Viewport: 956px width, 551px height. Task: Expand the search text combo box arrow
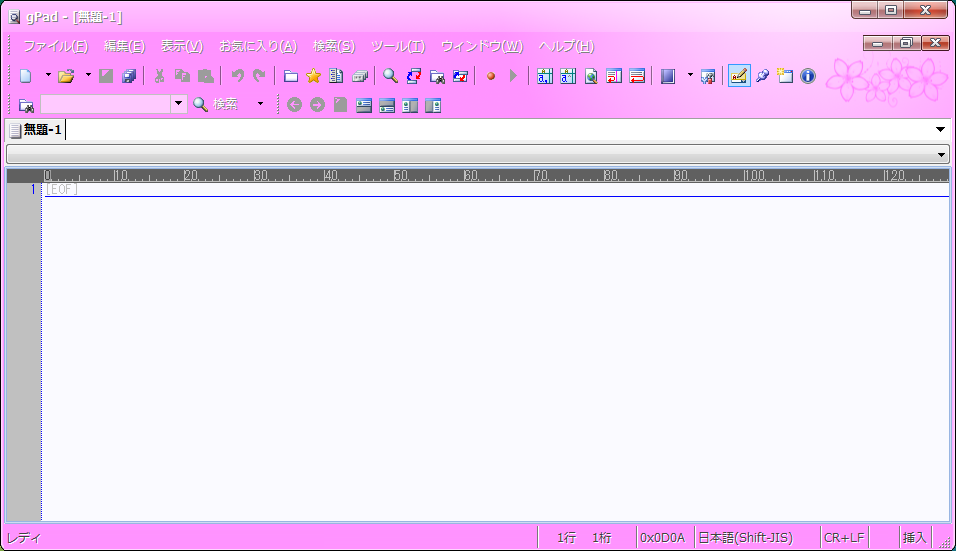tap(178, 104)
